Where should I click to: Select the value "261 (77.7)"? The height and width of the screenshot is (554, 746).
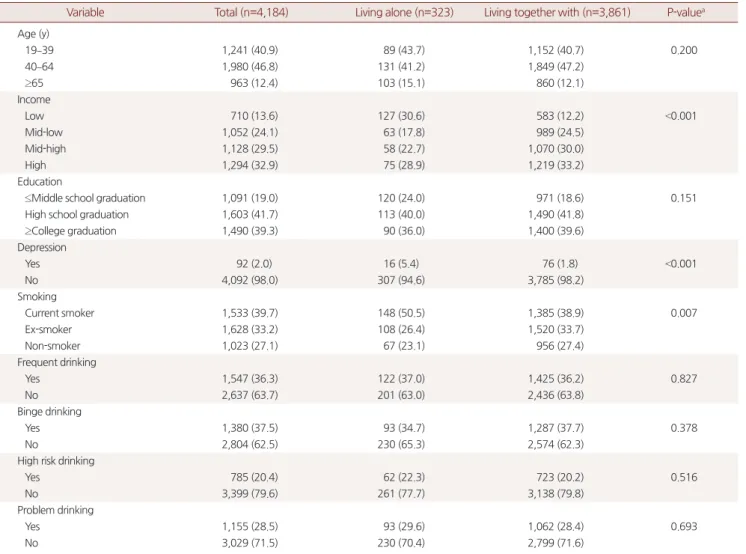(x=401, y=494)
